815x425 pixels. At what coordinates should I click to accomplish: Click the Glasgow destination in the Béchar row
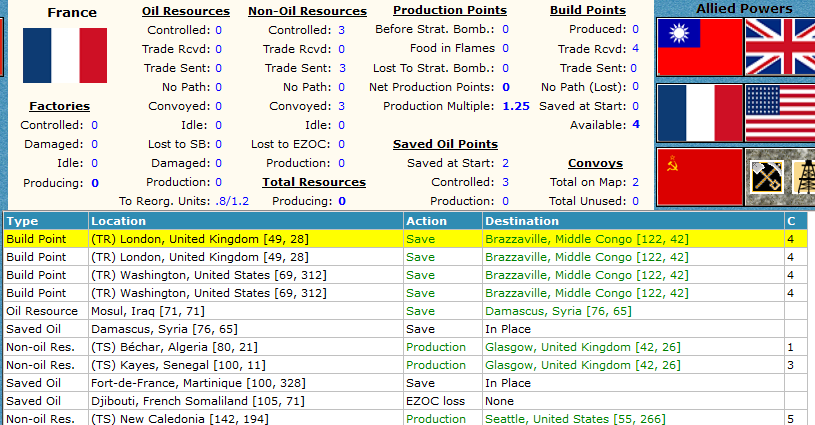[583, 347]
